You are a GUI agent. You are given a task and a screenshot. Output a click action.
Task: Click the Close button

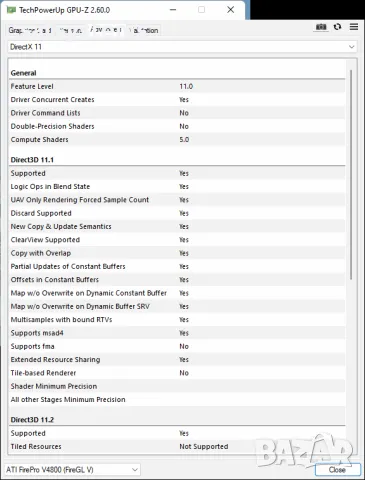click(x=337, y=470)
